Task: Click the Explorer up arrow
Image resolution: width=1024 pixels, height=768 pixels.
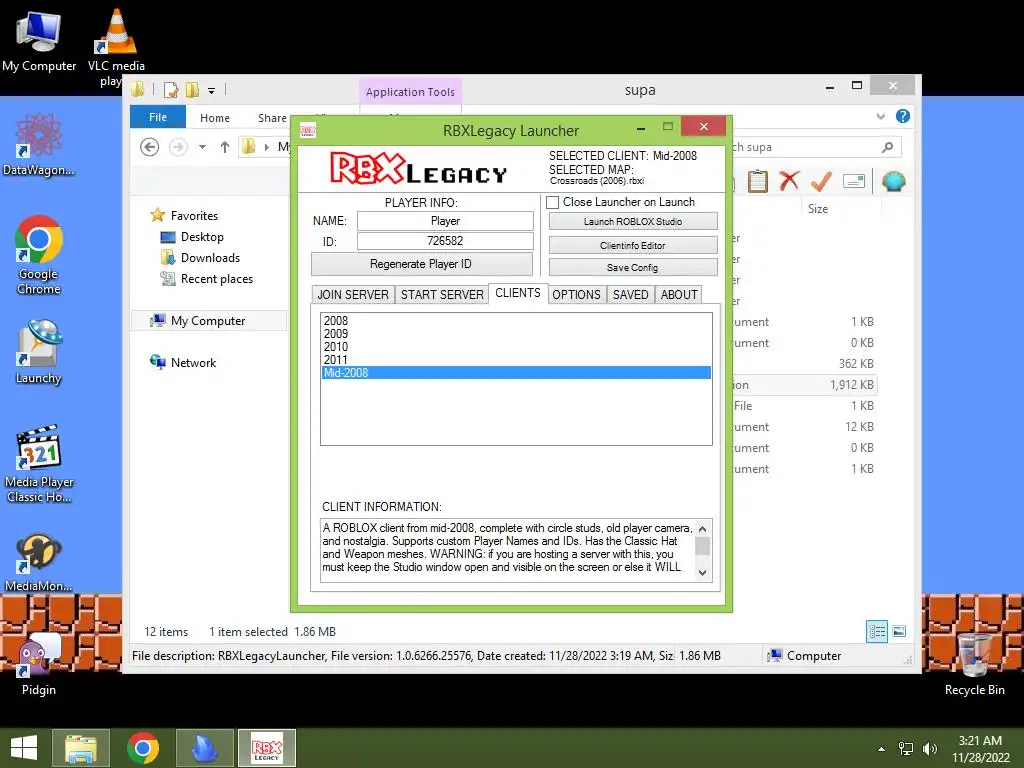Action: pyautogui.click(x=225, y=147)
